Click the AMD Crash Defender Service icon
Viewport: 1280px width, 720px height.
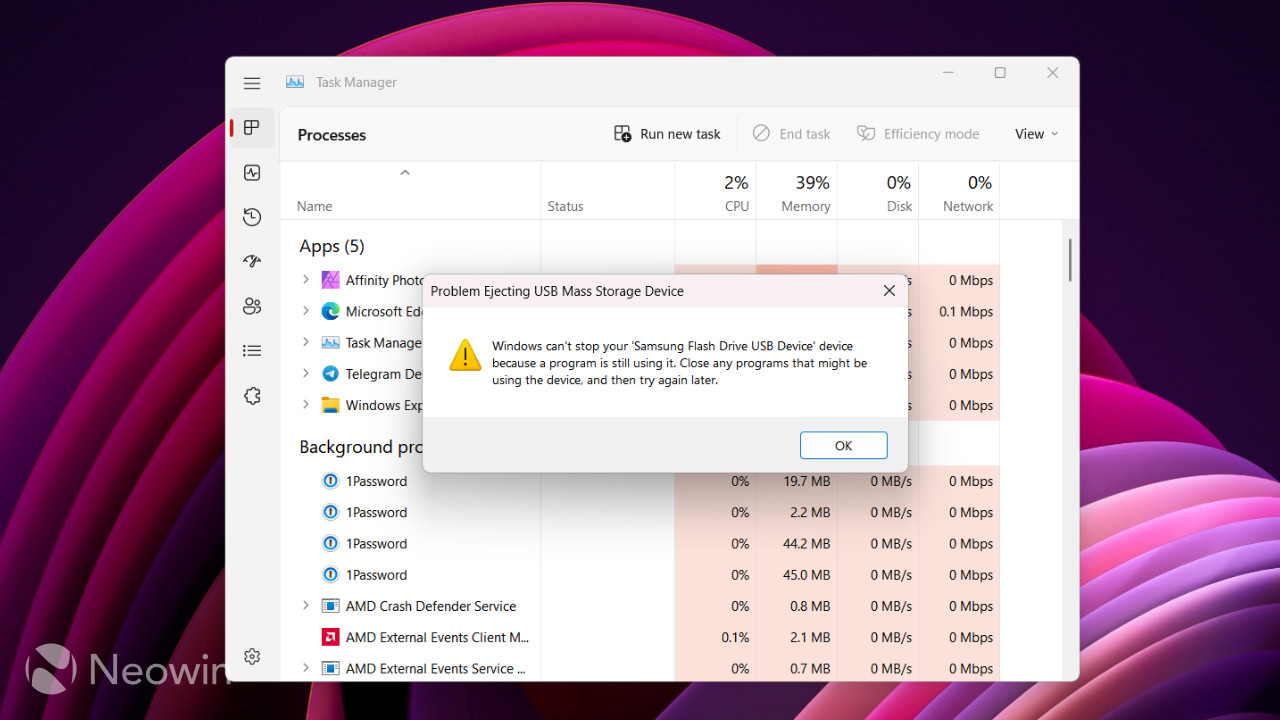pos(330,606)
